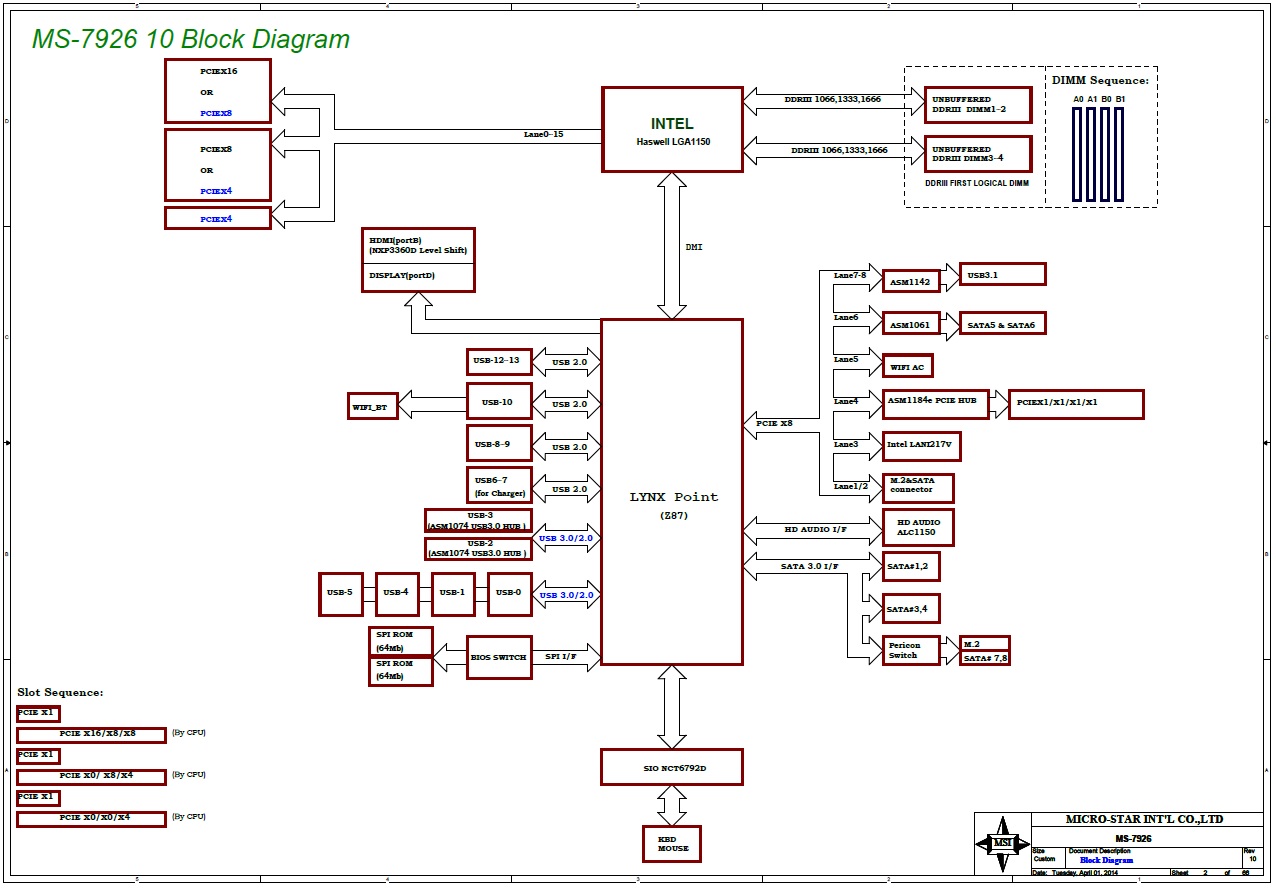The image size is (1276, 889).
Task: Click the DIMM B1 slot graphic
Action: [1119, 152]
